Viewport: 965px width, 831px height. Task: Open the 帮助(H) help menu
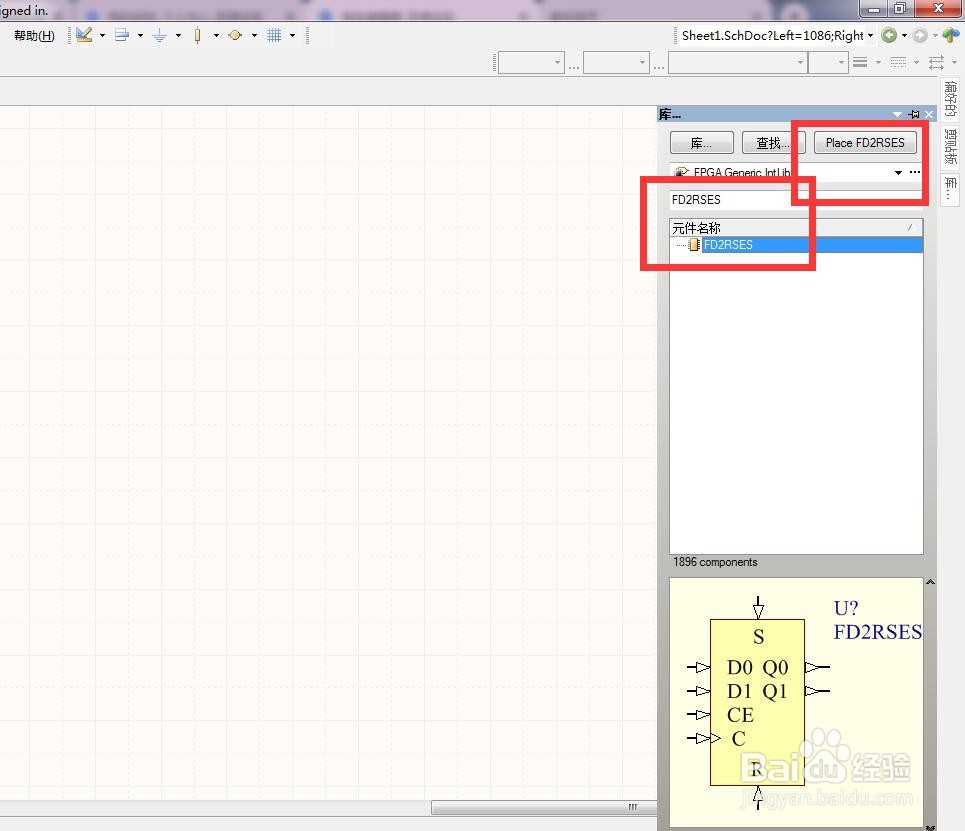[x=34, y=36]
